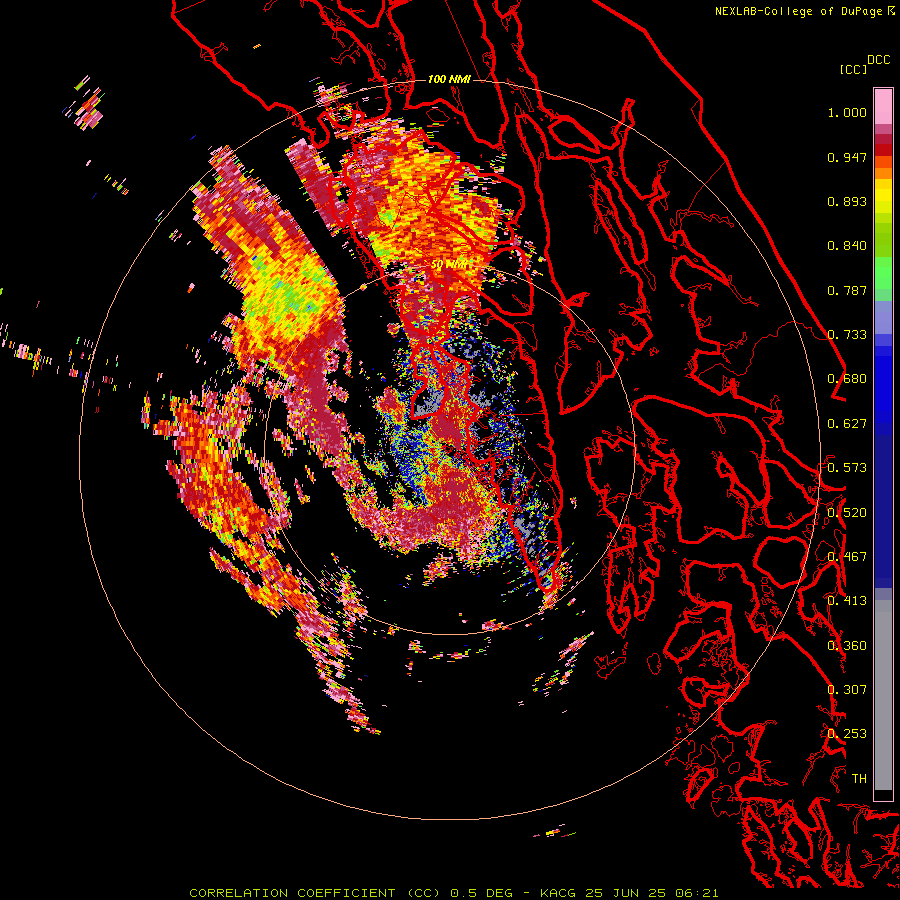900x900 pixels.
Task: Click the 100 NMI range ring label
Action: click(x=449, y=79)
